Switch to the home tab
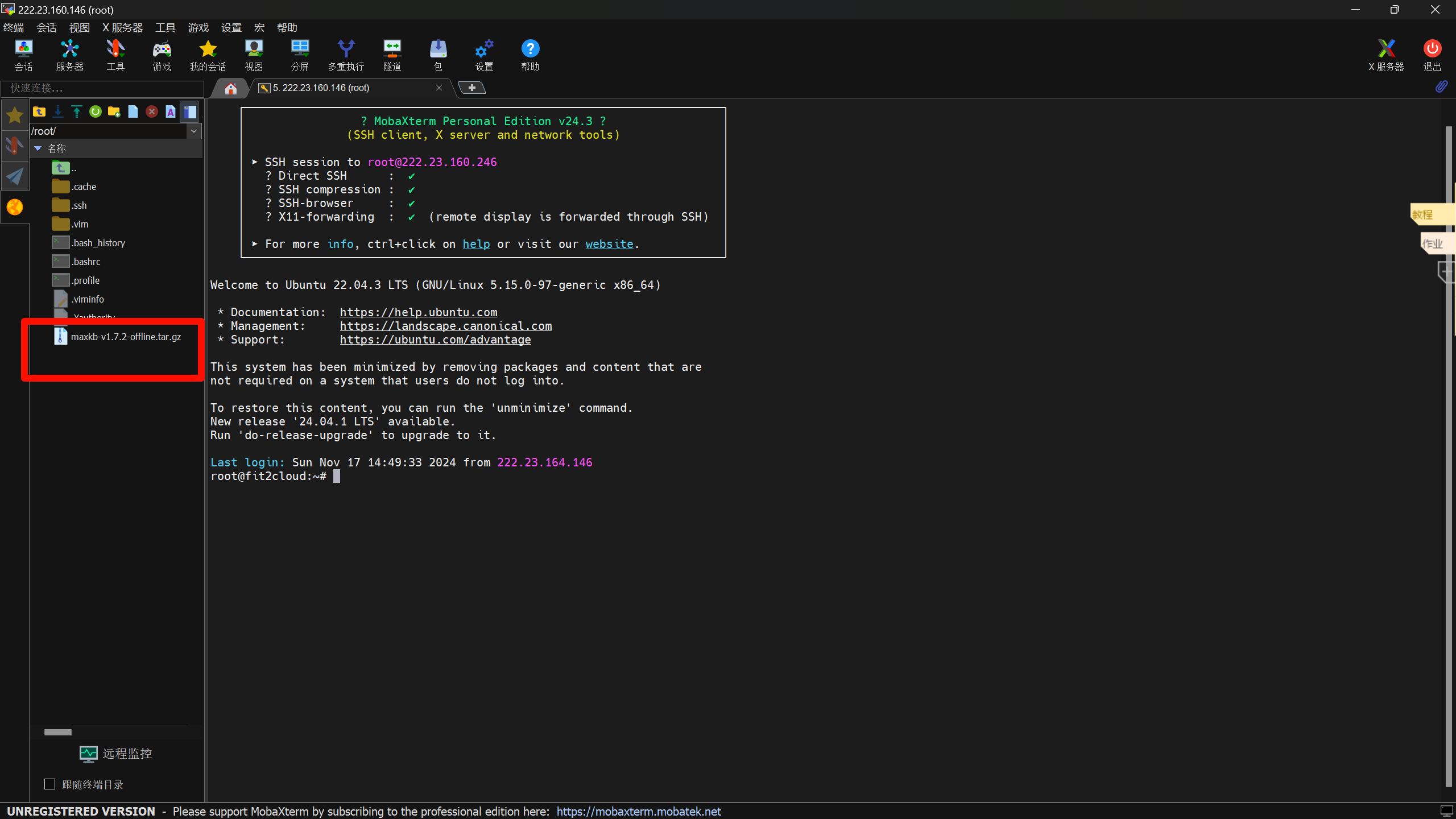Viewport: 1456px width, 819px height. 230,88
